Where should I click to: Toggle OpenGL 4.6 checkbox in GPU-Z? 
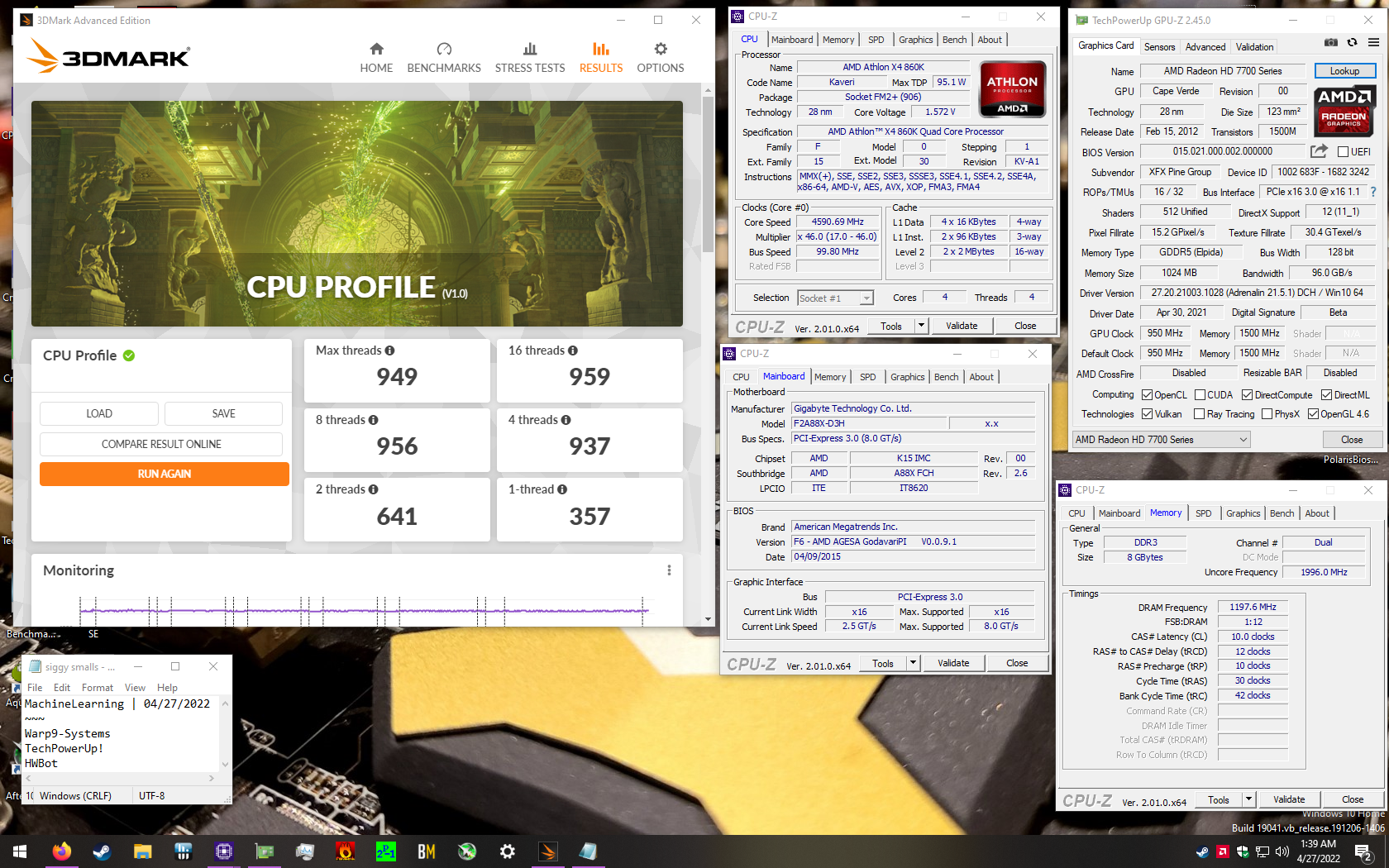click(x=1313, y=414)
